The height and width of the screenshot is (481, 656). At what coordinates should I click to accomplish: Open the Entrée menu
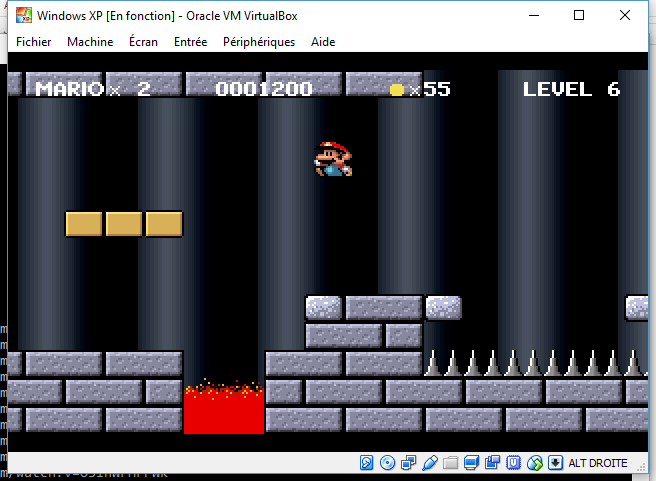[190, 42]
